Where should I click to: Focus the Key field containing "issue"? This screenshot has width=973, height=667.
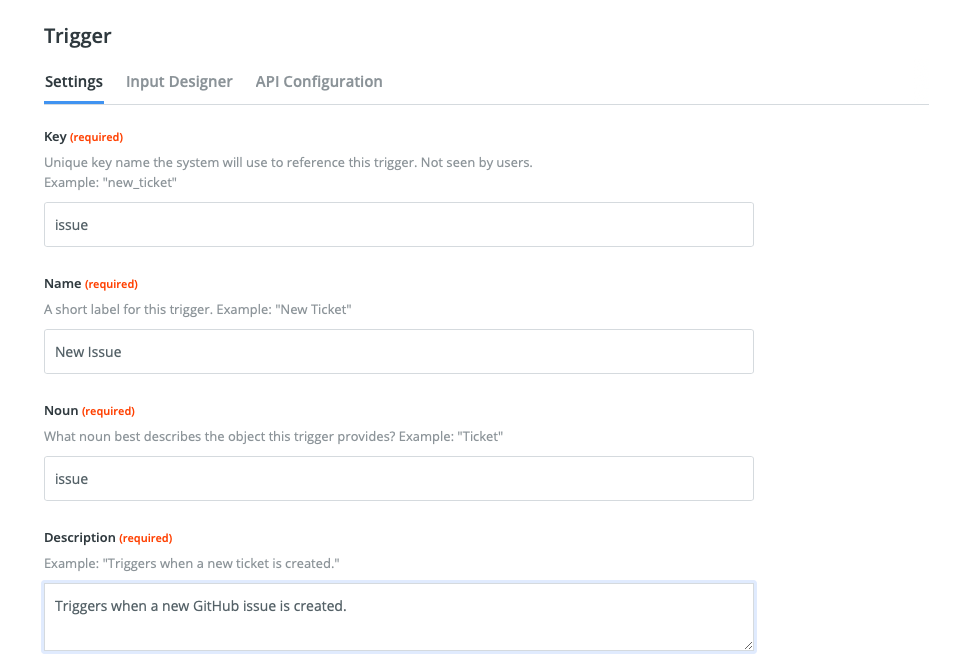(x=399, y=225)
